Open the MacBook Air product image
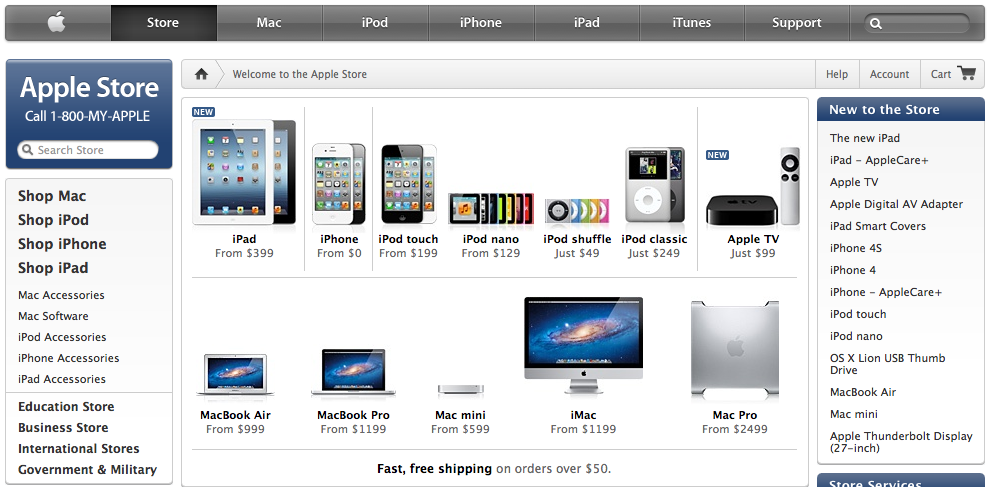The width and height of the screenshot is (991, 487). 235,376
